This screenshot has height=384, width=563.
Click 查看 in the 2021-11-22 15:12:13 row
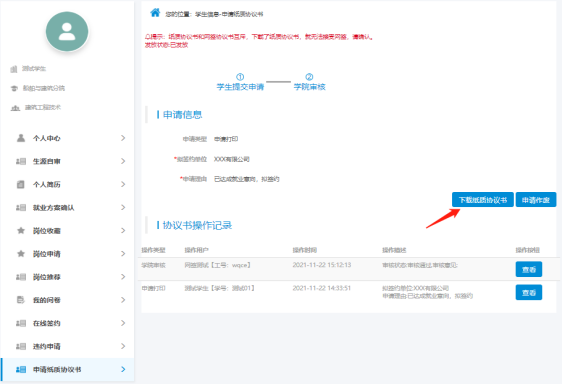point(529,269)
